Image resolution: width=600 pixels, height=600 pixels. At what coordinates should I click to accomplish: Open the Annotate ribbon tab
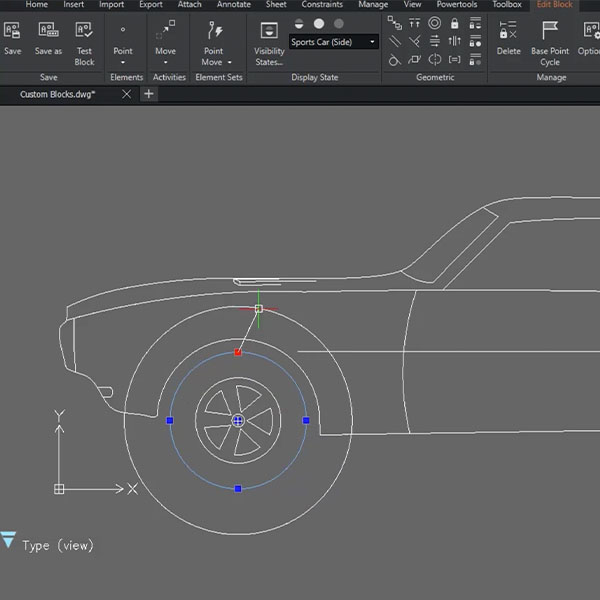click(x=233, y=5)
